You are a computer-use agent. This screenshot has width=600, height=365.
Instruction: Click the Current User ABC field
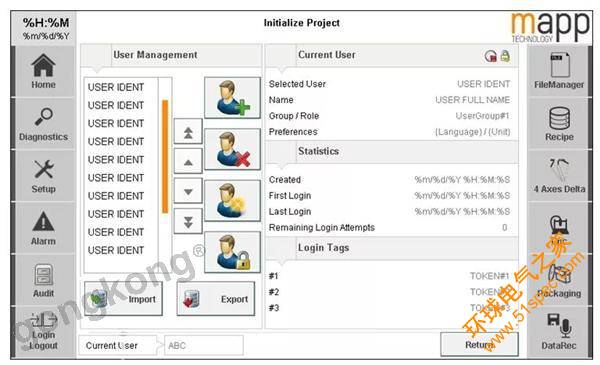click(x=204, y=345)
